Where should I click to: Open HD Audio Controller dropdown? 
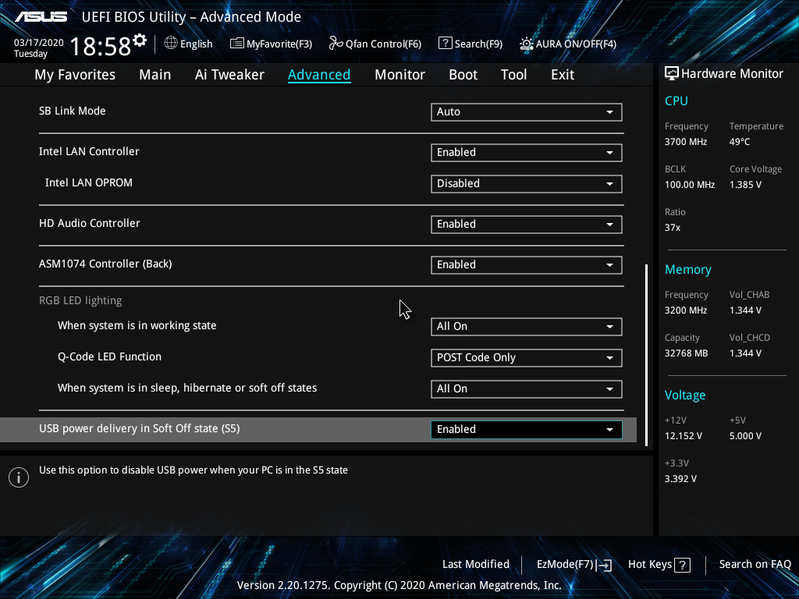(x=526, y=225)
